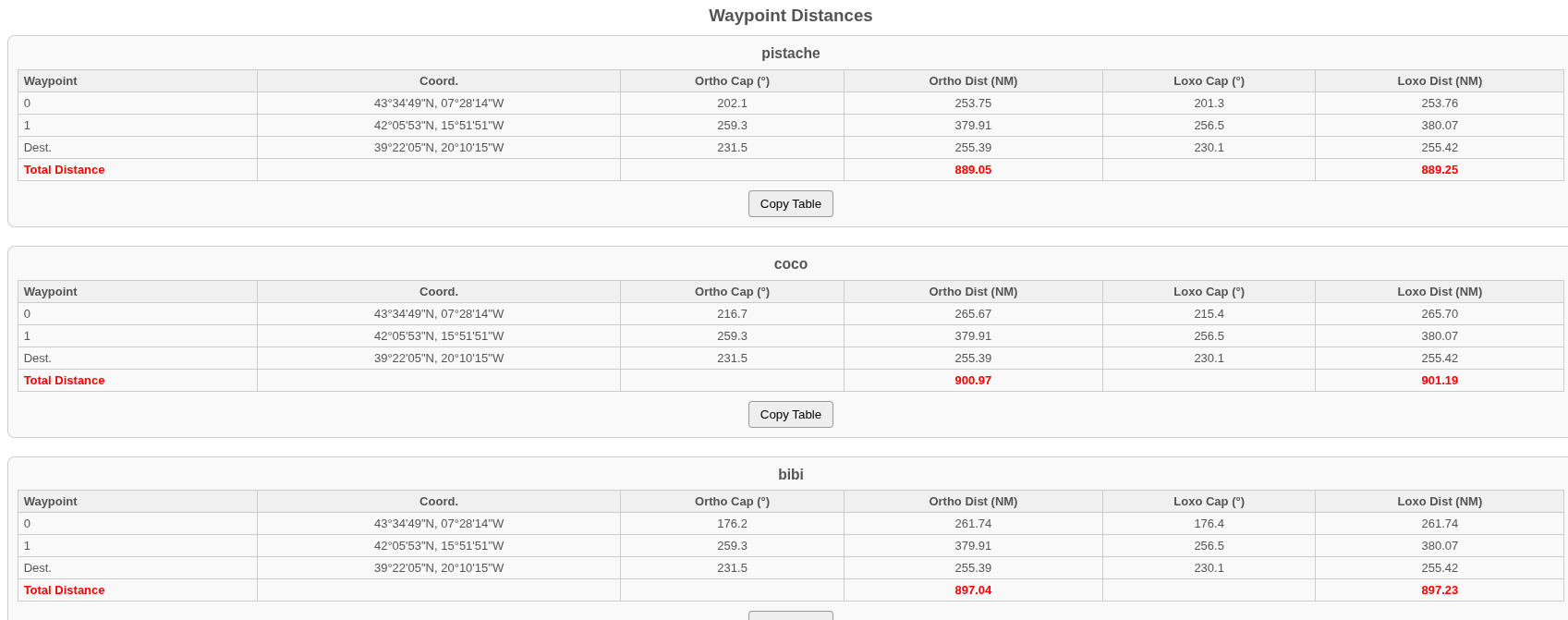1568x620 pixels.
Task: Select the pistache table title
Action: (x=790, y=54)
